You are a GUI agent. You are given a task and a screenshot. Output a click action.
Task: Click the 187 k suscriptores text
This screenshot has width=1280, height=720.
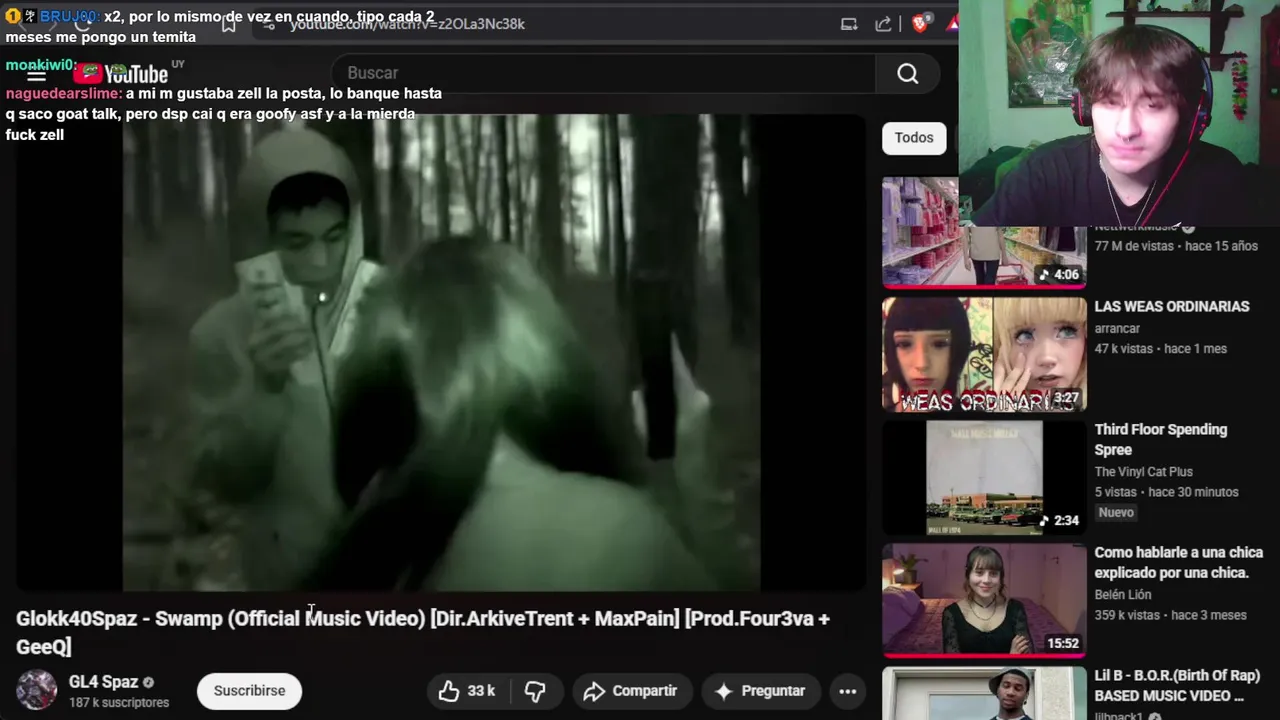coord(119,703)
